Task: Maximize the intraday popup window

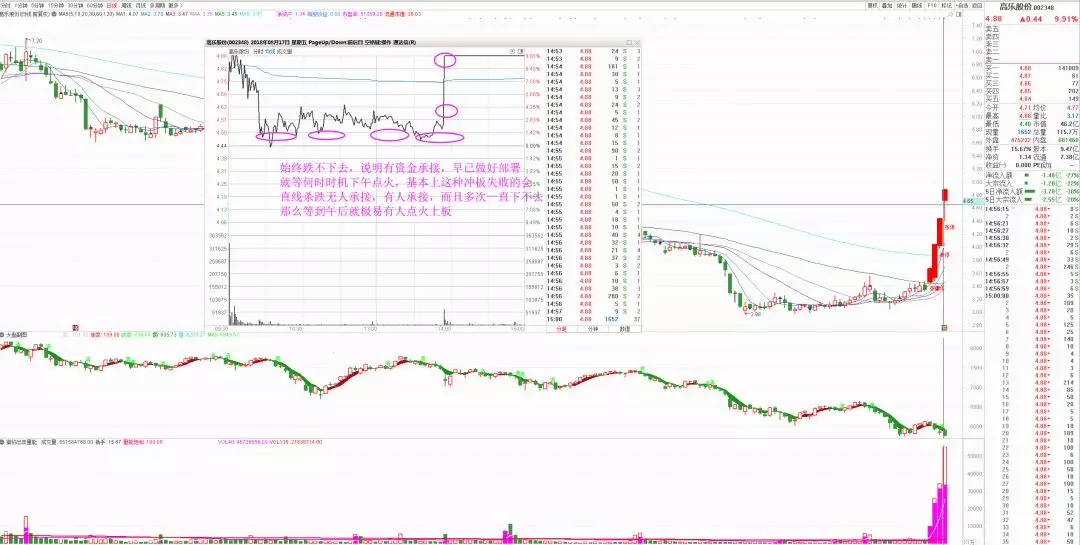Action: [629, 43]
